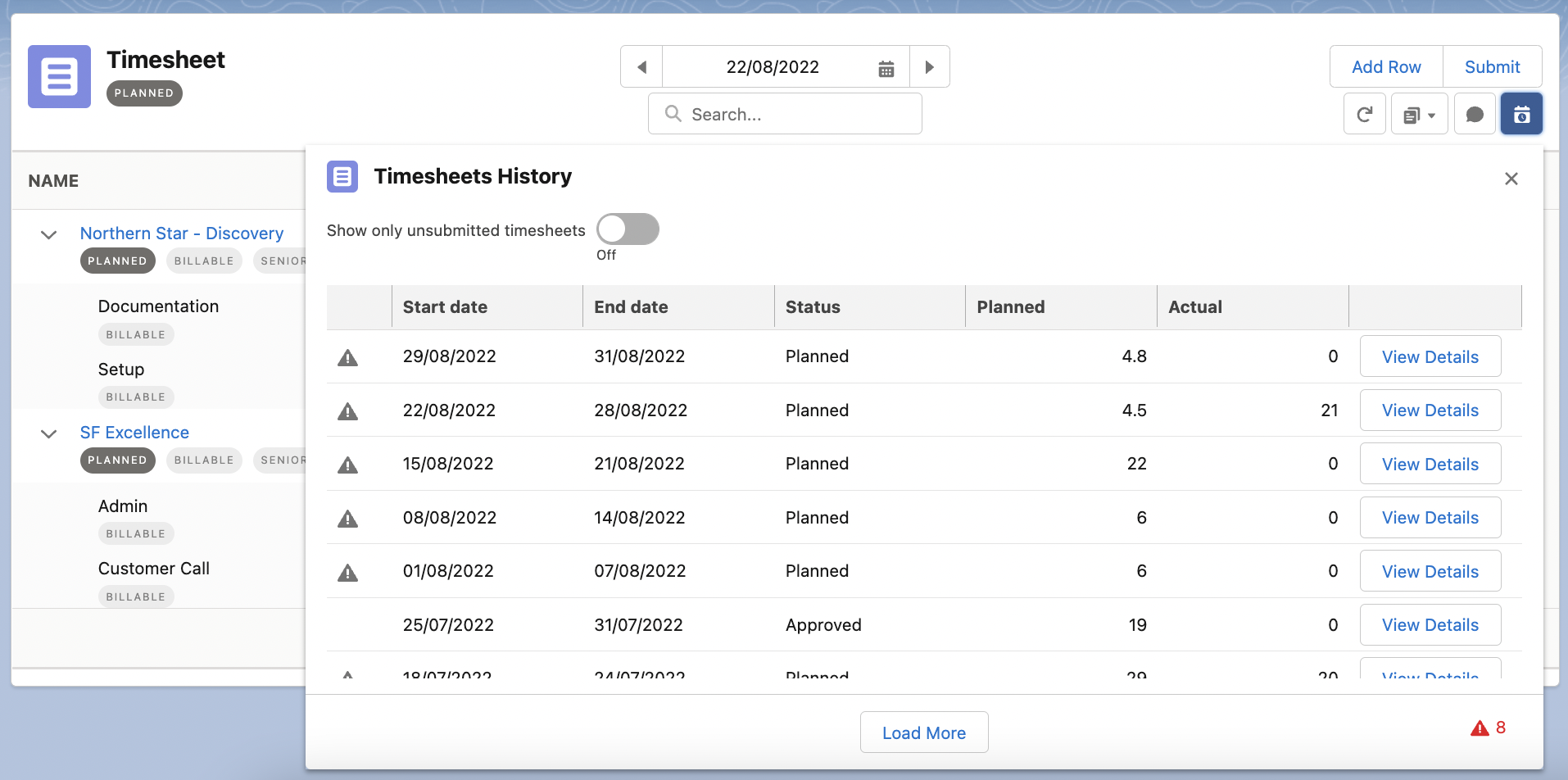
Task: Submit the timesheet
Action: [x=1492, y=67]
